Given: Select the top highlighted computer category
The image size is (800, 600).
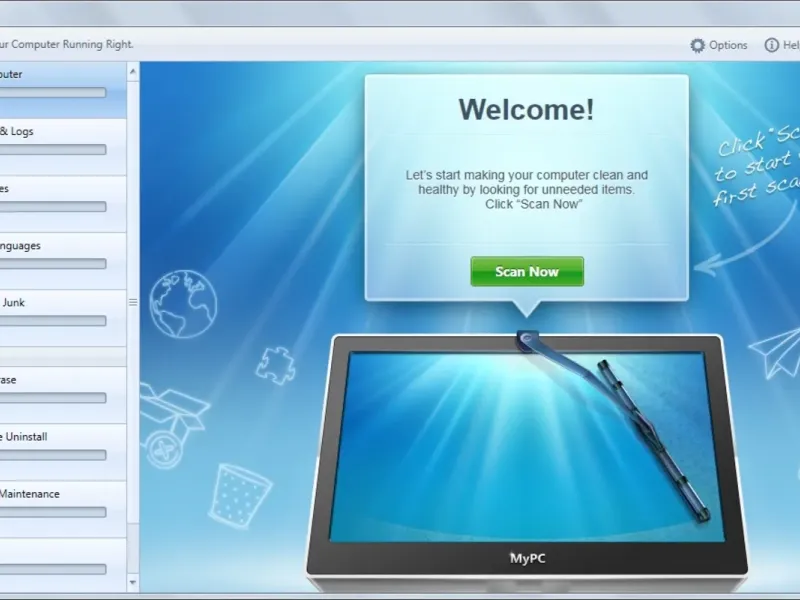Looking at the screenshot, I should tap(63, 91).
